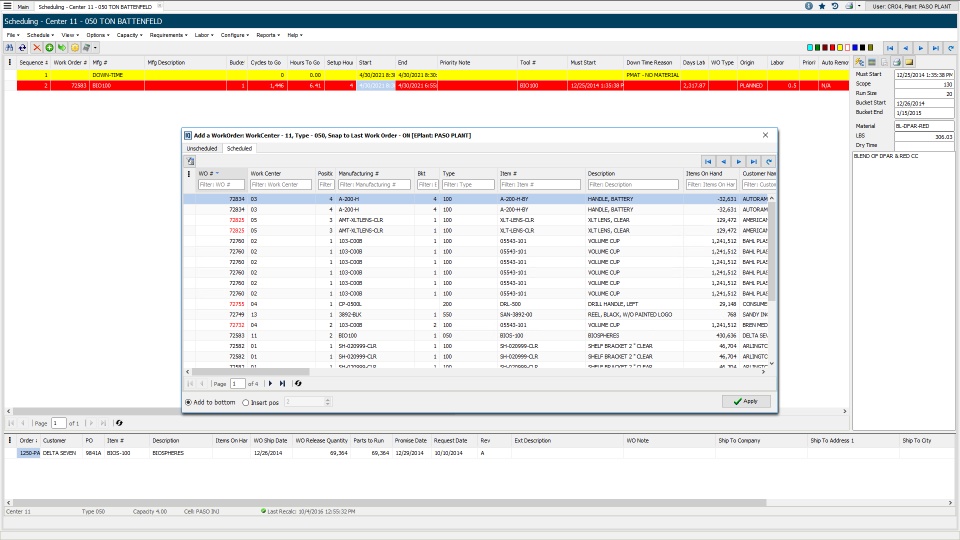
Task: Open the Configure menu
Action: coord(234,35)
